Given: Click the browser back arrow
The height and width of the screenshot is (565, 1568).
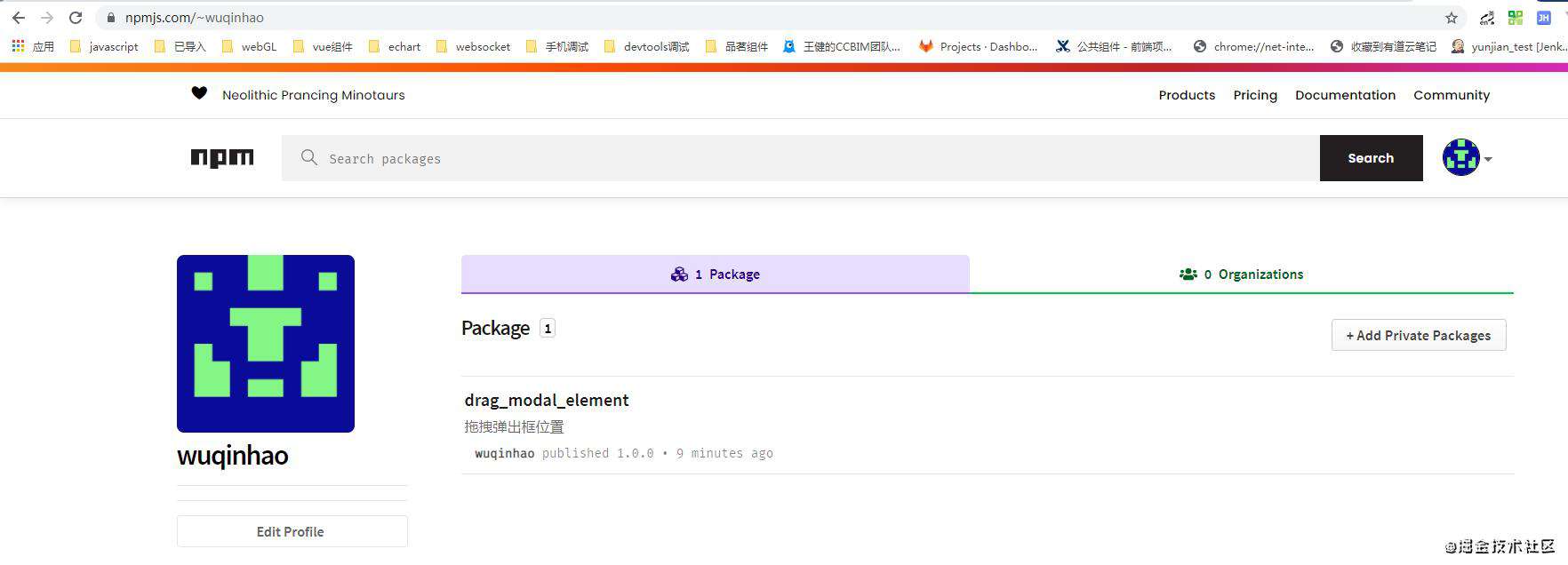Looking at the screenshot, I should click(18, 18).
